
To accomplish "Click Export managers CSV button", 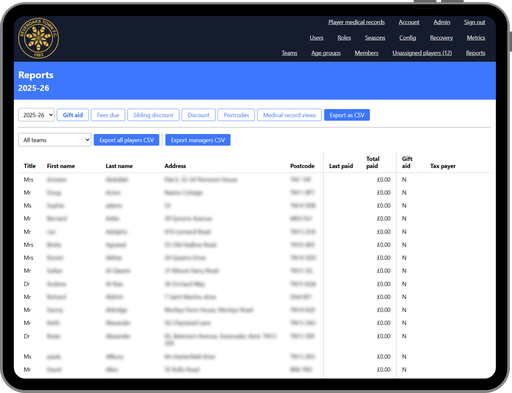I will point(198,140).
